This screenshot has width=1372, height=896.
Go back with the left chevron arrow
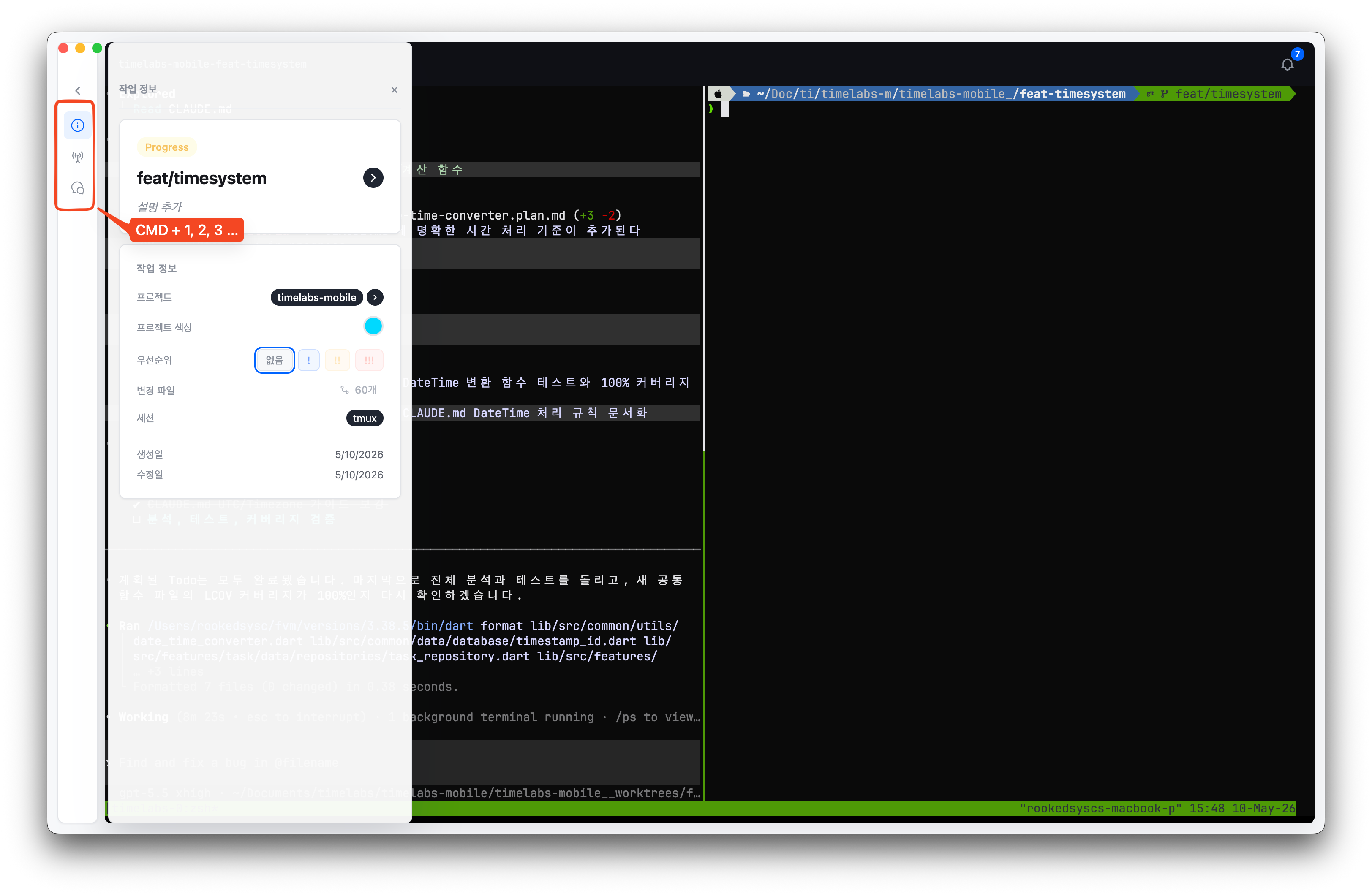78,90
